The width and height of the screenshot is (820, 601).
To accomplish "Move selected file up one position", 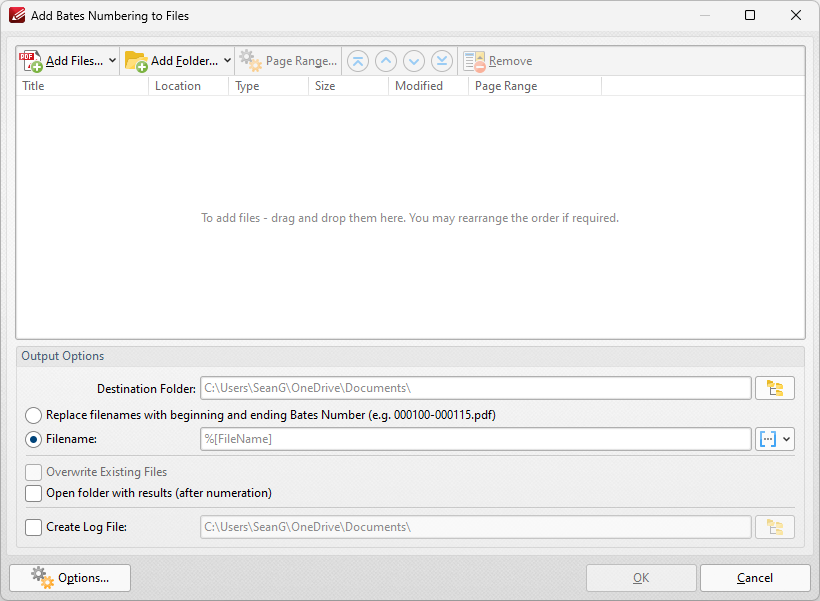I will pos(386,61).
